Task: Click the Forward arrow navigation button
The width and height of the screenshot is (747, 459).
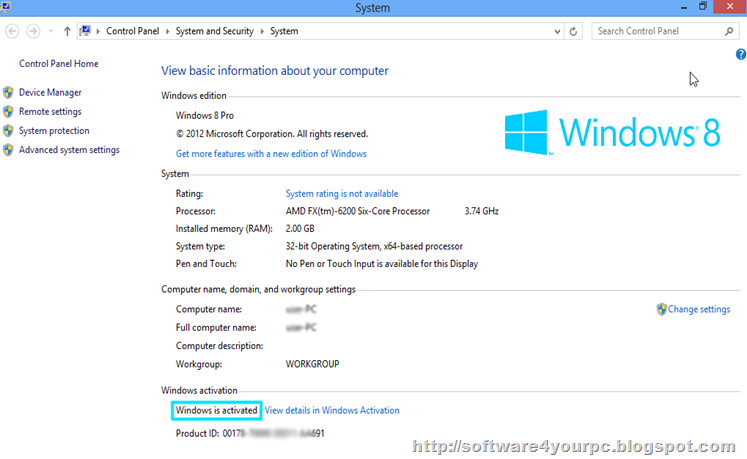Action: [x=33, y=31]
